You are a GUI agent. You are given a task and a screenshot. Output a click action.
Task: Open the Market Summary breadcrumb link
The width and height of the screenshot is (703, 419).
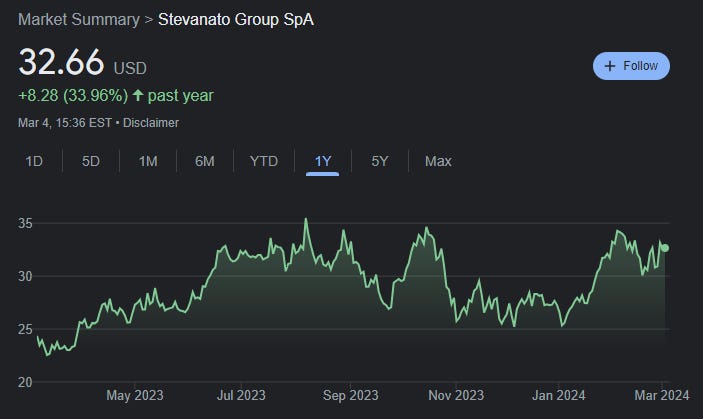coord(79,20)
